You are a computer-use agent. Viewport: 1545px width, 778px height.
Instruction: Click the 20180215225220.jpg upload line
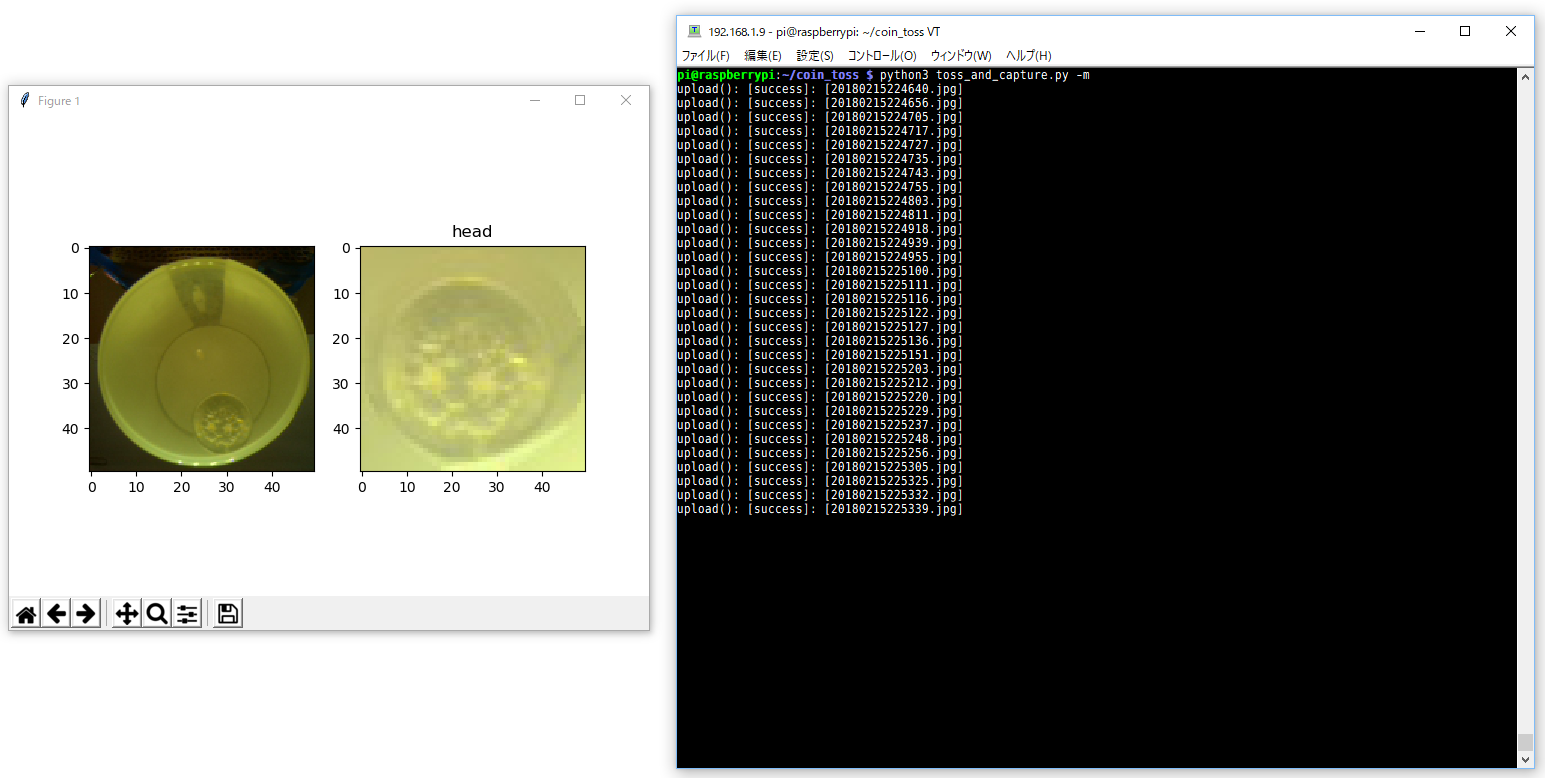pos(820,397)
